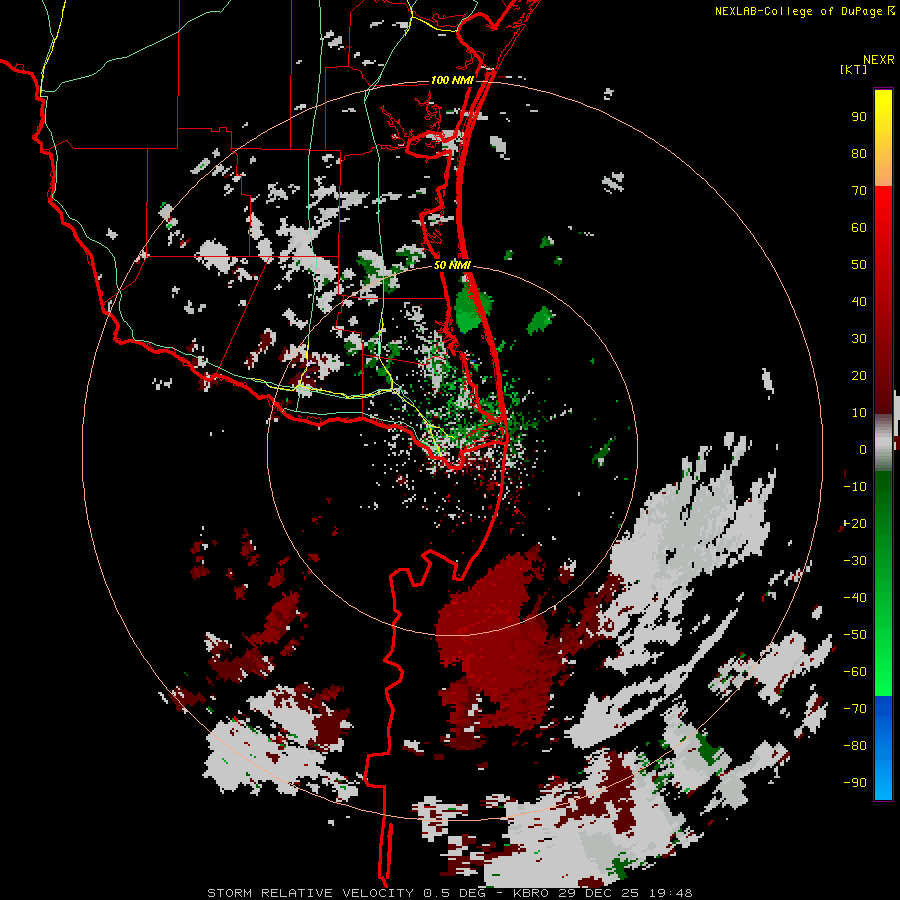Click the 40 value on the velocity scale
900x900 pixels.
point(859,301)
